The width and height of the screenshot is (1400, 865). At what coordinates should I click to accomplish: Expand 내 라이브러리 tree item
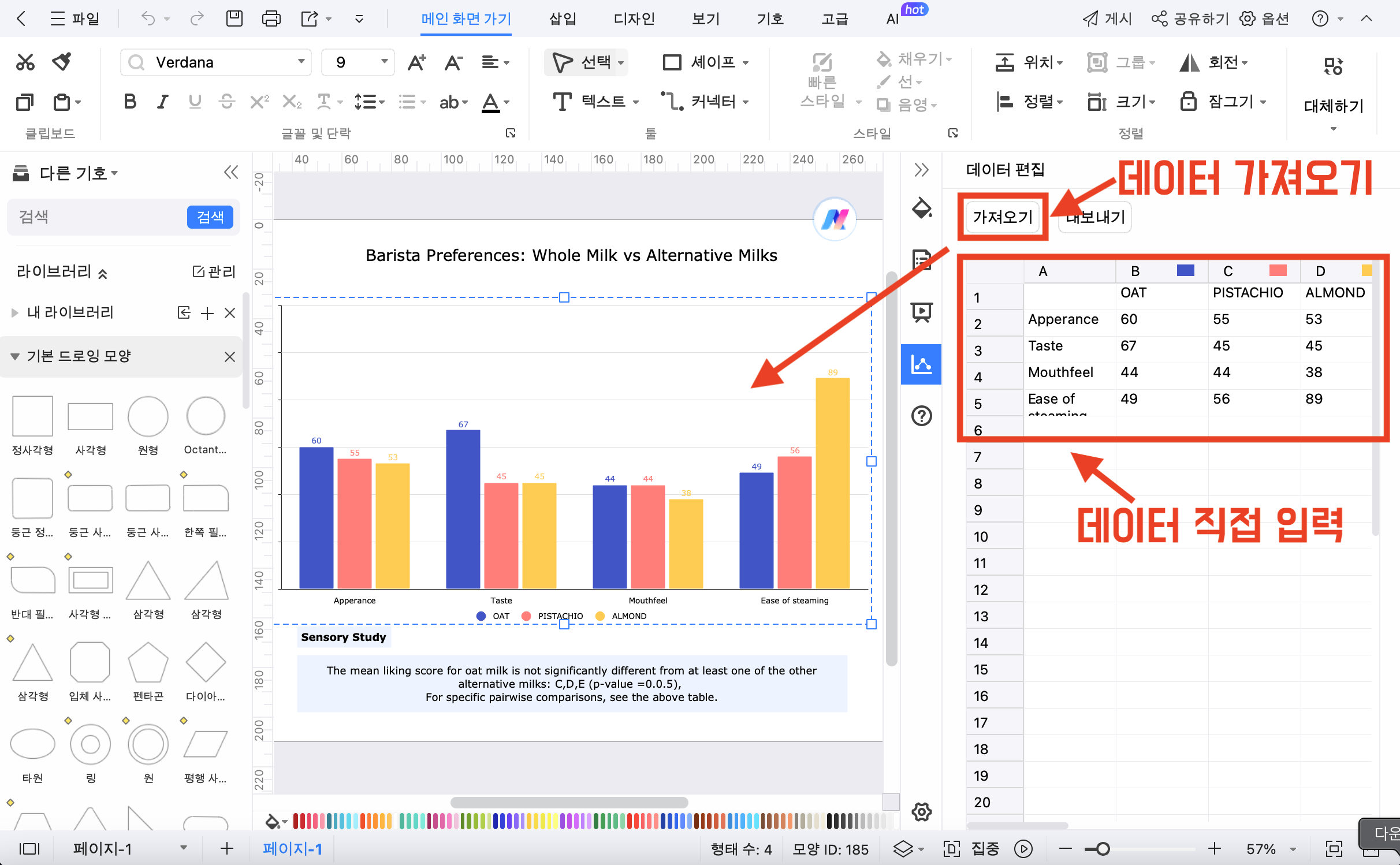pos(15,313)
